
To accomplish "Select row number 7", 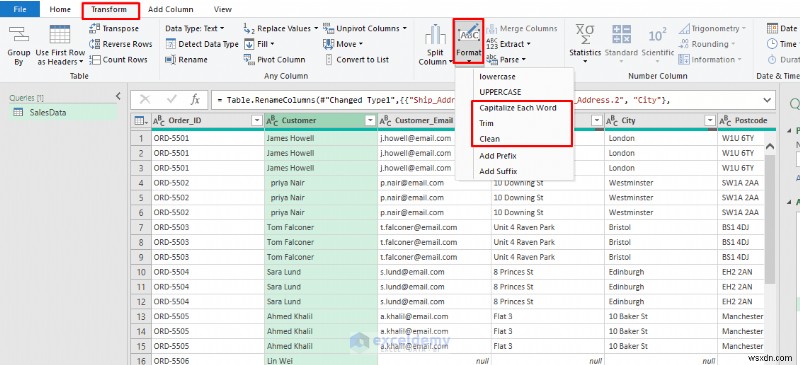I will [140, 227].
